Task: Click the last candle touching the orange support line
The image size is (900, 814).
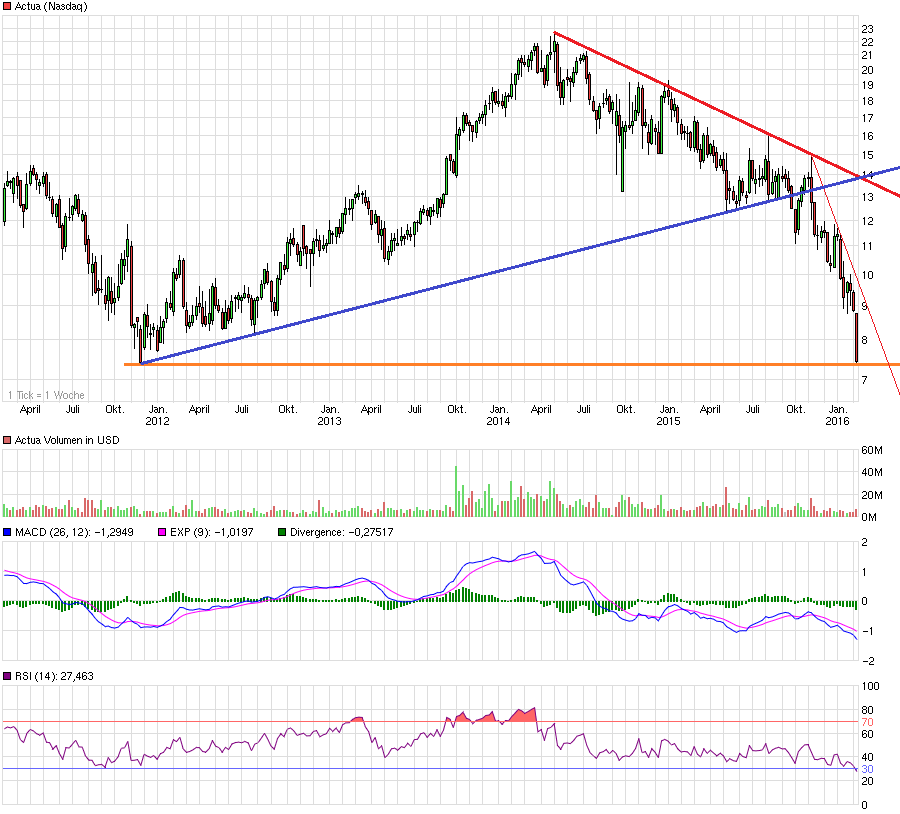Action: [856, 338]
